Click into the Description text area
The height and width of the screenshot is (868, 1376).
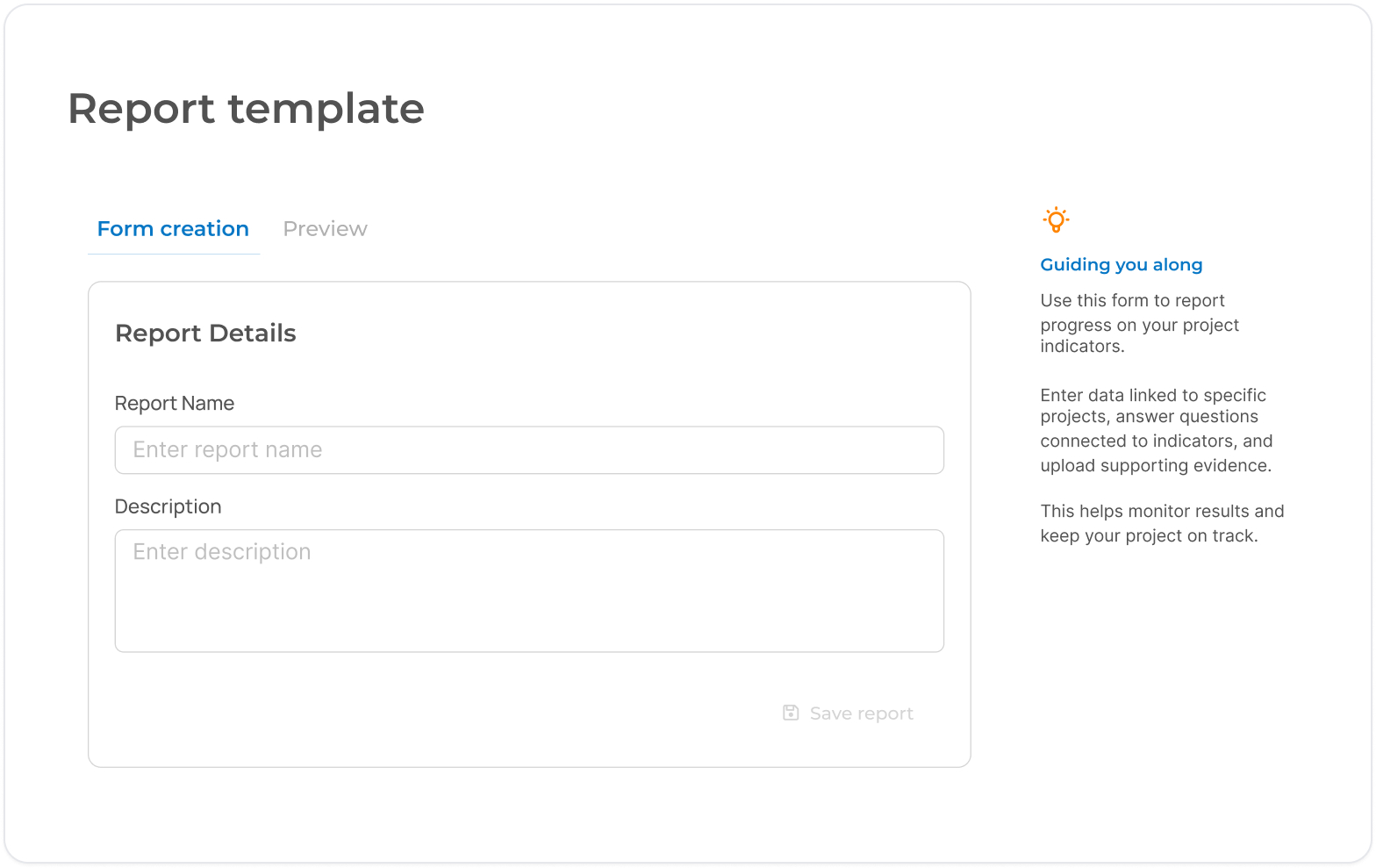[x=529, y=591]
